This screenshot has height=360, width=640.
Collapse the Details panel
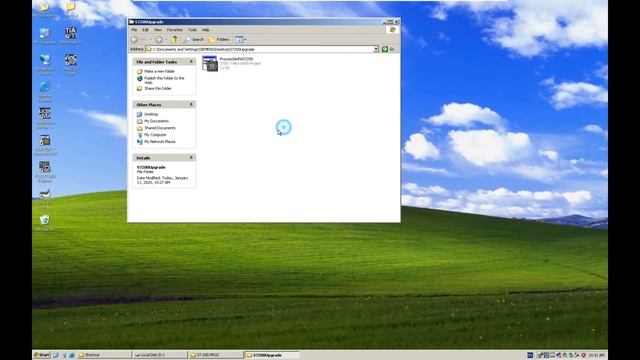(x=191, y=158)
